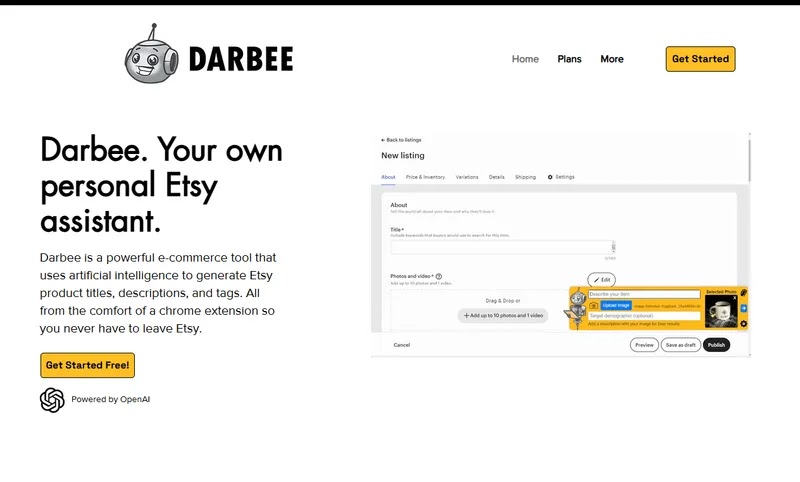800x482 pixels.
Task: Open the listing Settings tab
Action: point(561,177)
